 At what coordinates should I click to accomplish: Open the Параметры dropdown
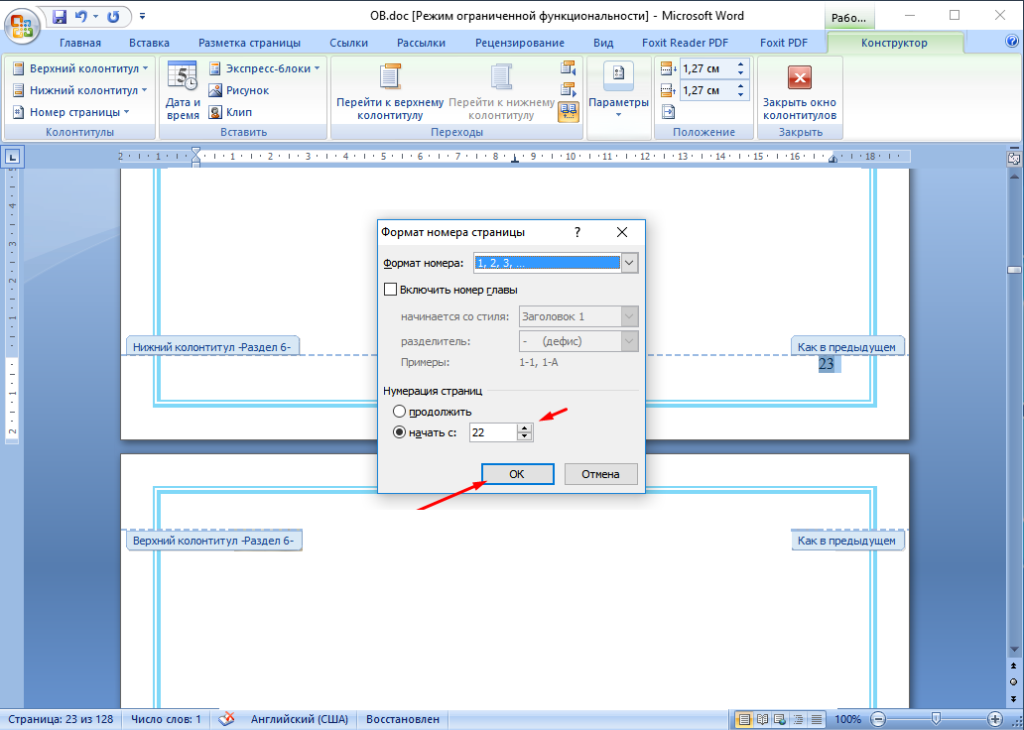[x=618, y=91]
